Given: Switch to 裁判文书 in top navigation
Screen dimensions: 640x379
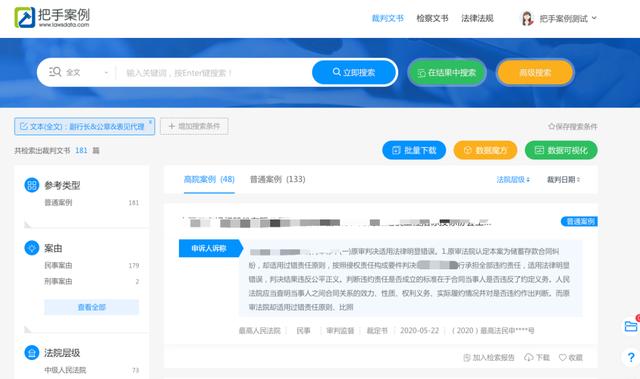Looking at the screenshot, I should click(387, 18).
